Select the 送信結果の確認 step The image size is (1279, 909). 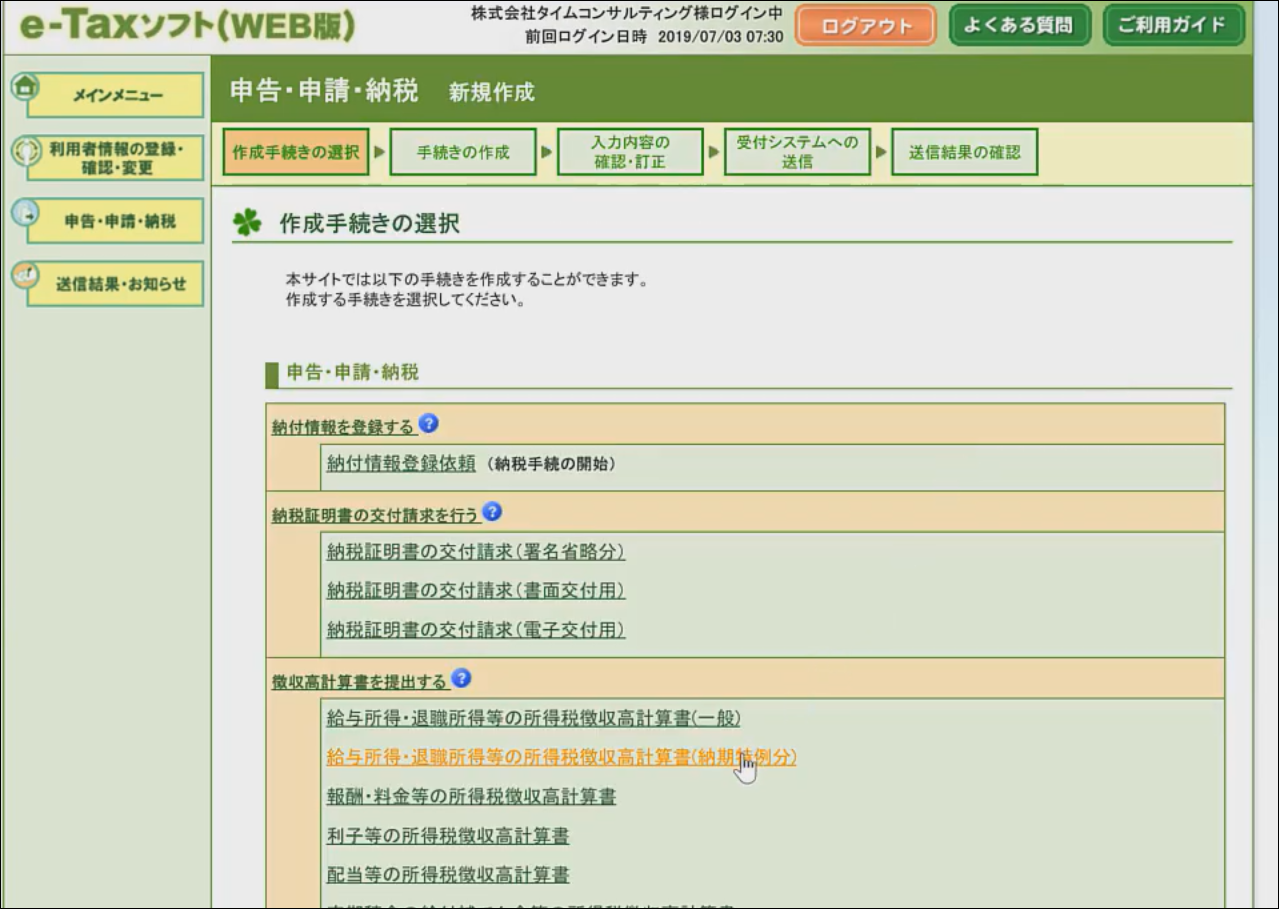point(964,152)
